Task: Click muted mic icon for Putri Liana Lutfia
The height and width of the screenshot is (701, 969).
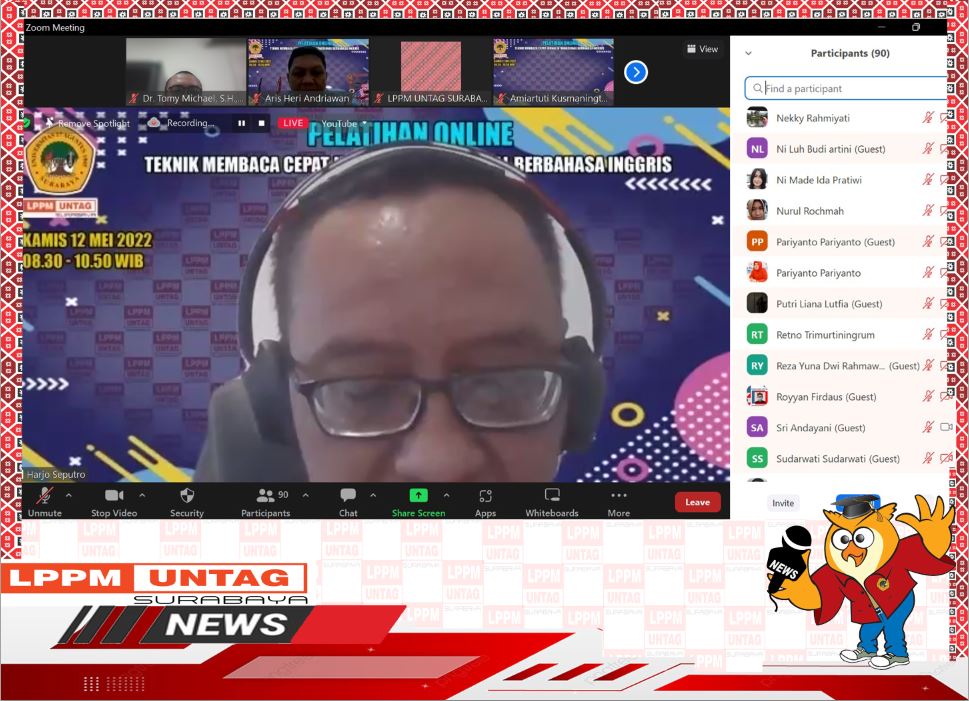Action: tap(928, 303)
